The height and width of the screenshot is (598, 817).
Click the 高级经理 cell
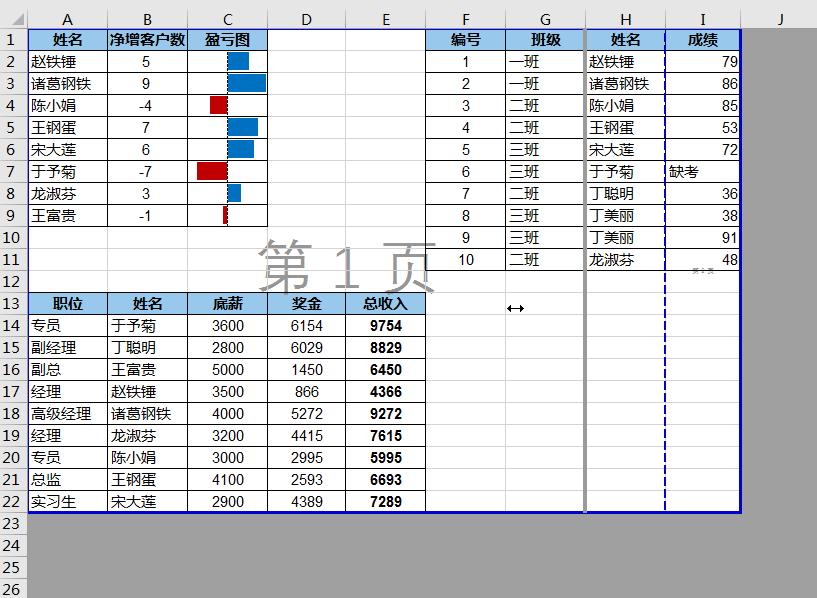point(68,414)
